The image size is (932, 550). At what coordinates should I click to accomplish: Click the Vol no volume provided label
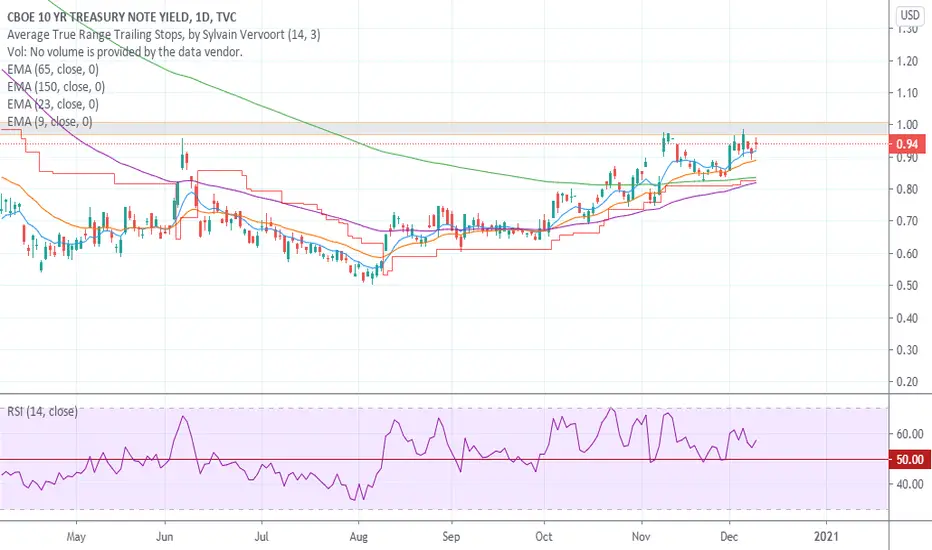[x=125, y=52]
